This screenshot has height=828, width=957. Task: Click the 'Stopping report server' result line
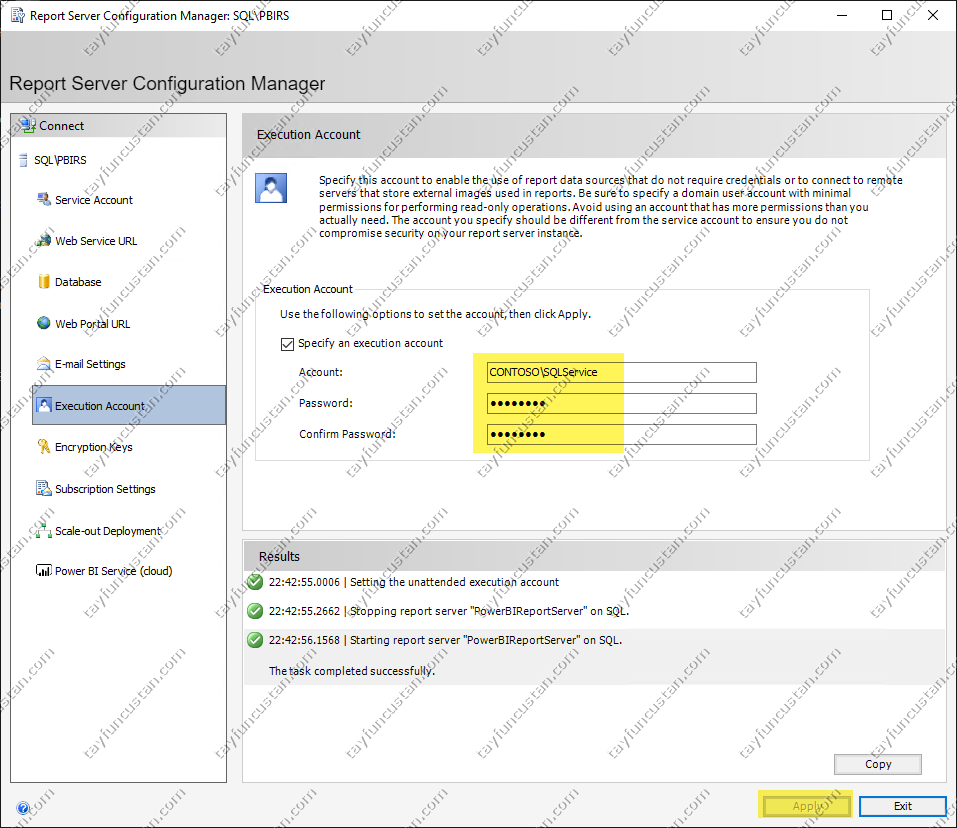tap(449, 611)
